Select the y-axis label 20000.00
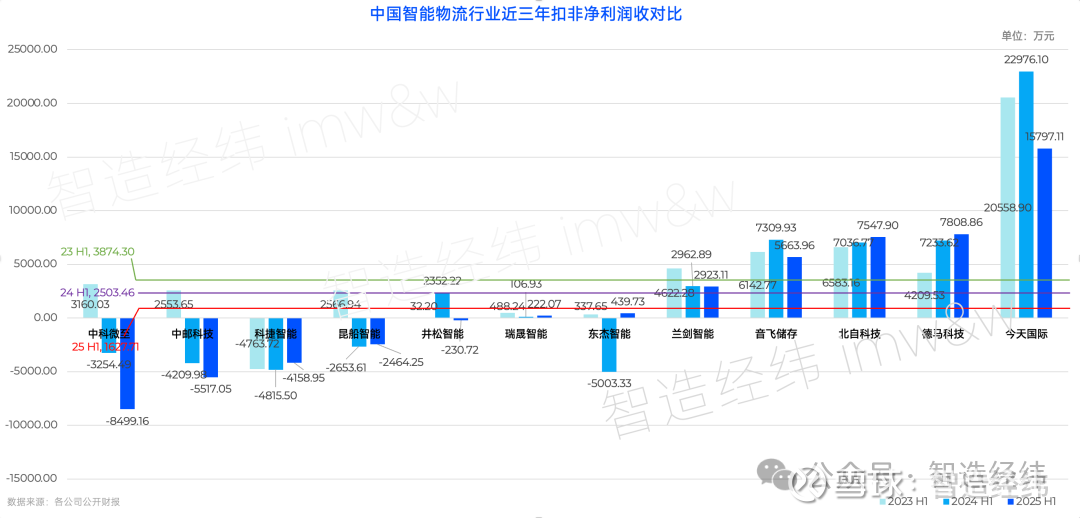The image size is (1080, 518). 32,103
